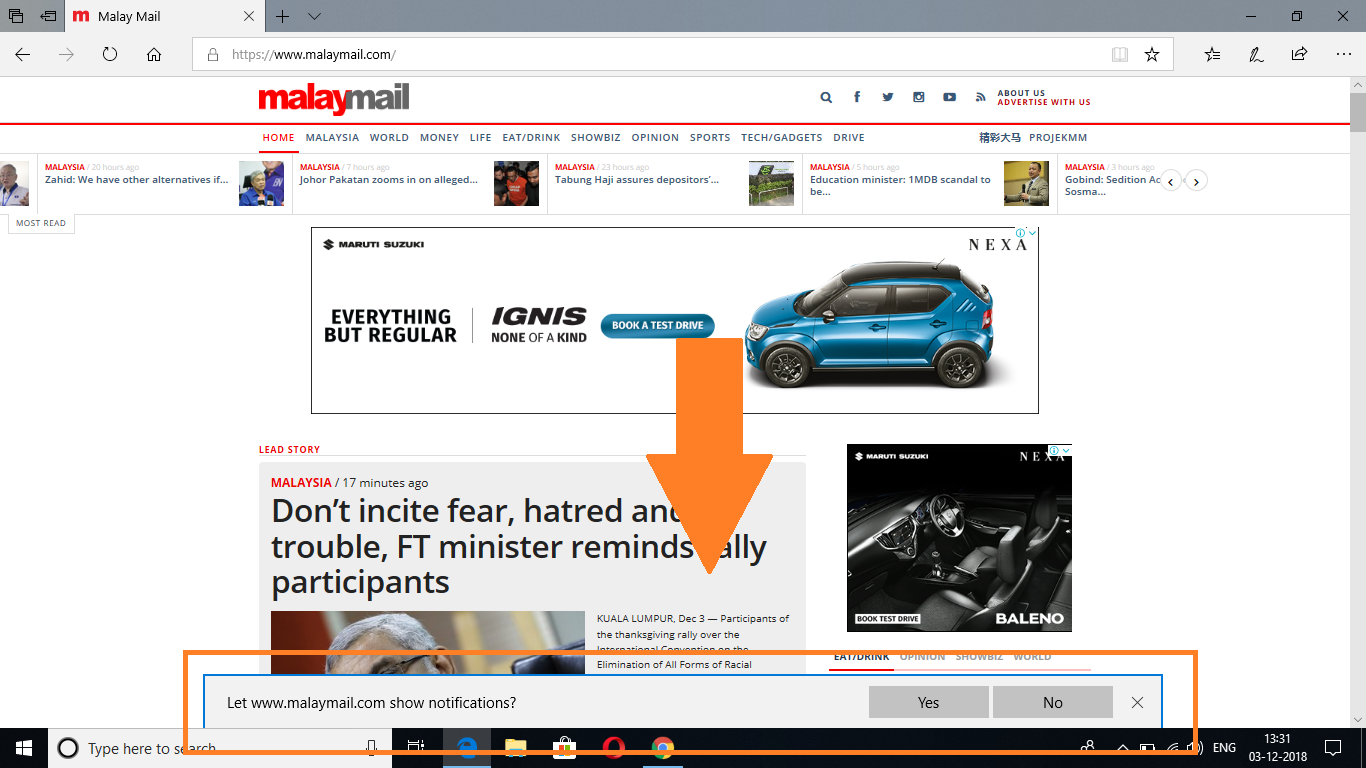Open the RSS feed icon

pos(981,97)
